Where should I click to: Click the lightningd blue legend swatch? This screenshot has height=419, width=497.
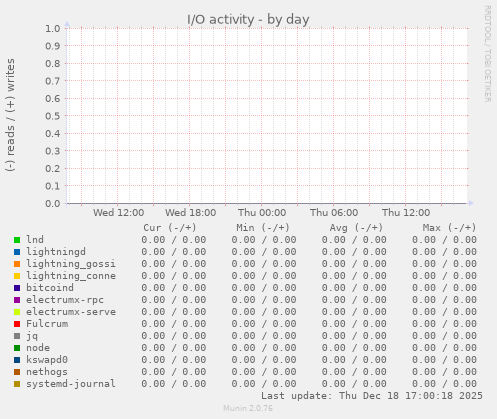[x=17, y=252]
